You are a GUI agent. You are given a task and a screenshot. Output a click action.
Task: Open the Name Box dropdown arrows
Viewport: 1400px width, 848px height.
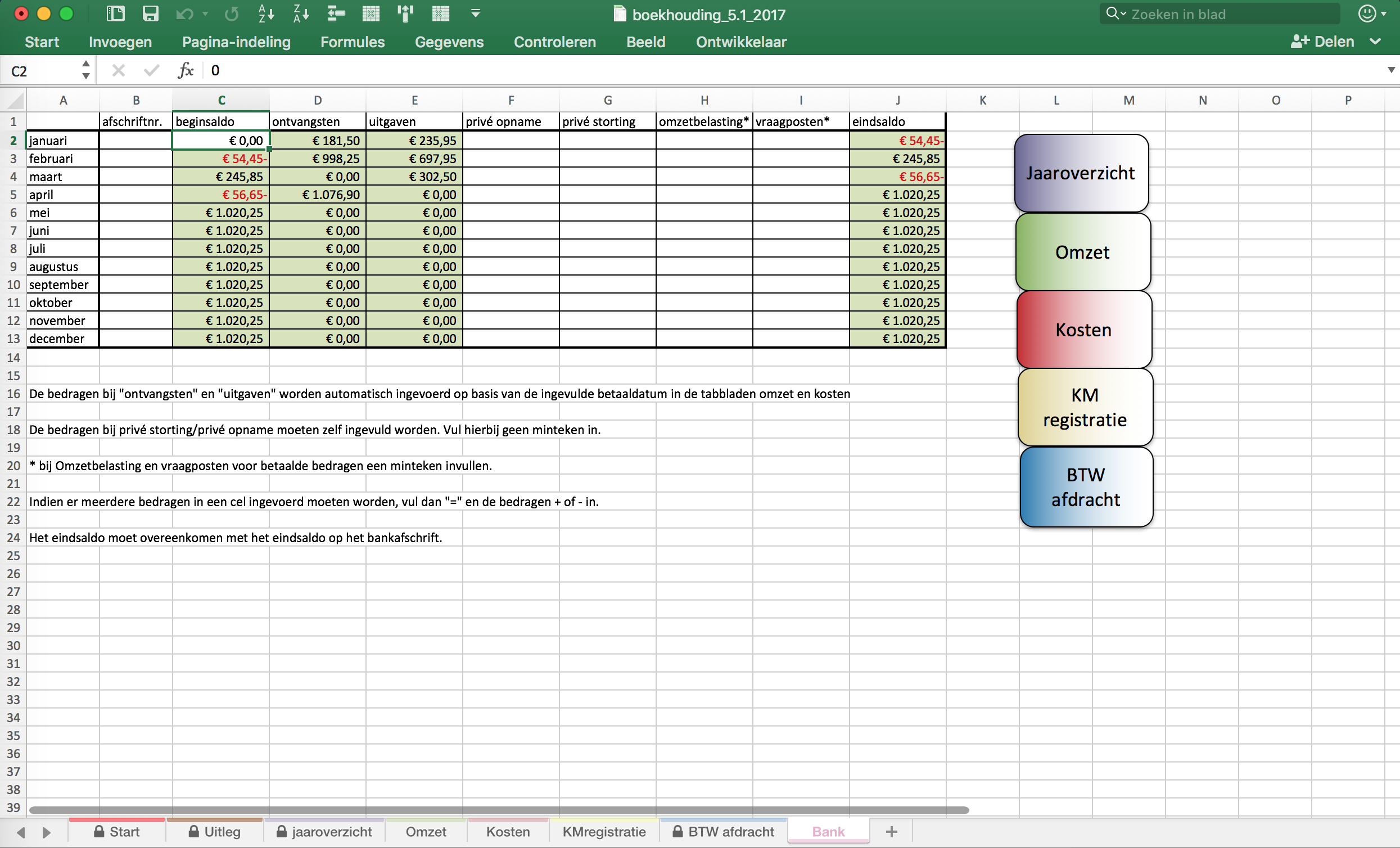pos(86,70)
